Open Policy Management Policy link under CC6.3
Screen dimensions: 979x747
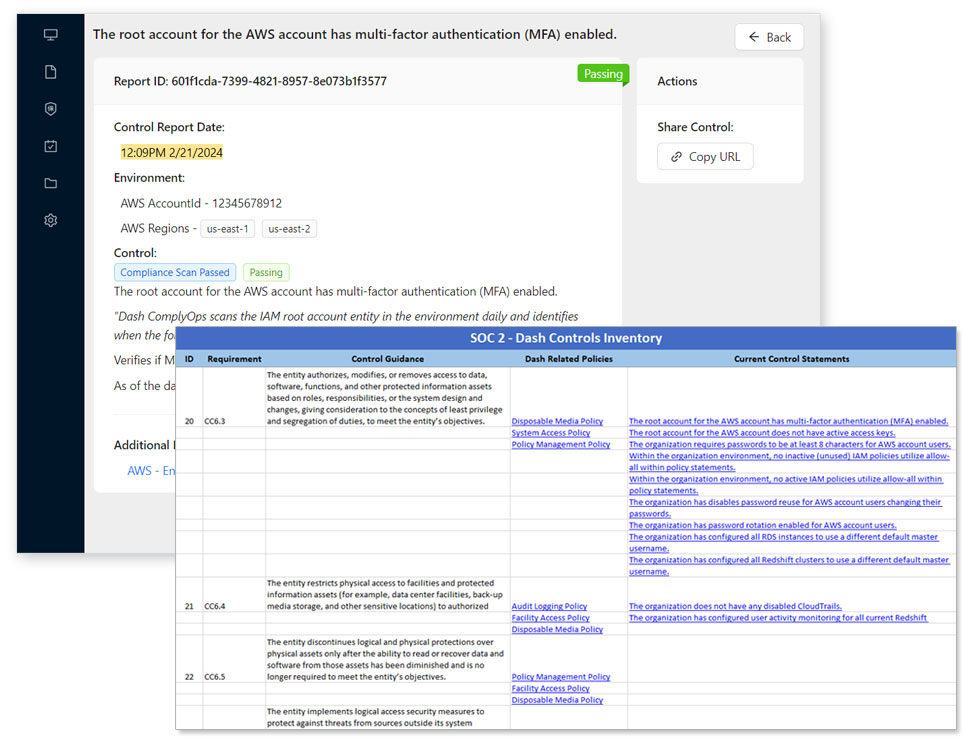(x=561, y=445)
